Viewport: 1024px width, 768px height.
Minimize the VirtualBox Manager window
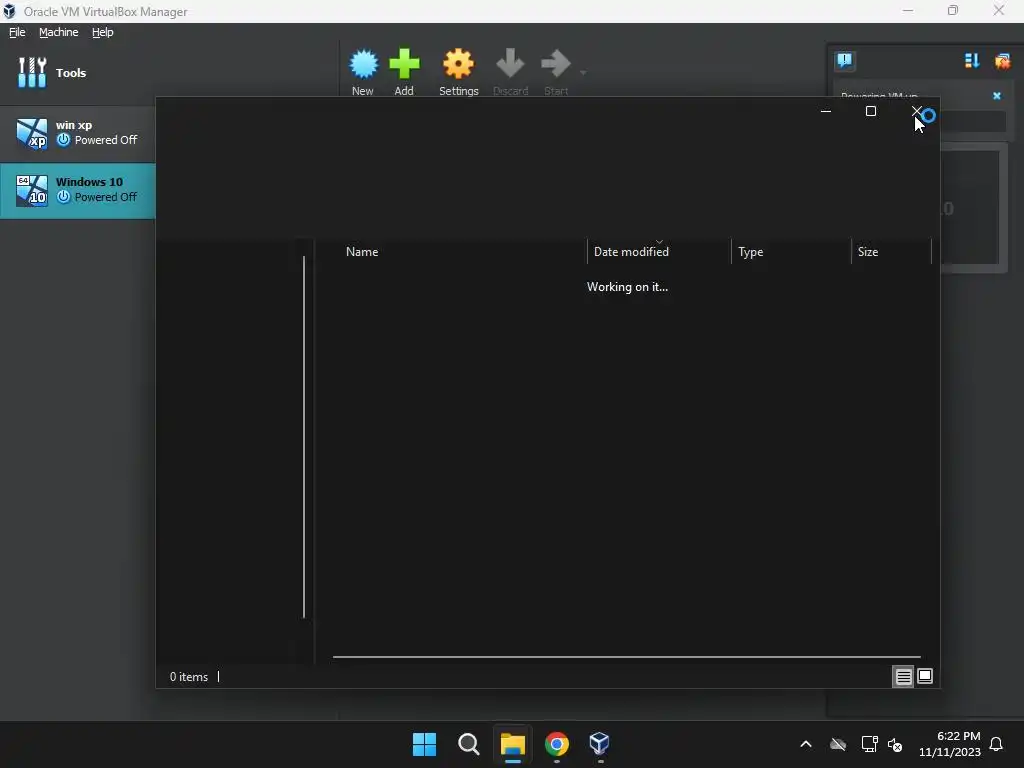908,11
